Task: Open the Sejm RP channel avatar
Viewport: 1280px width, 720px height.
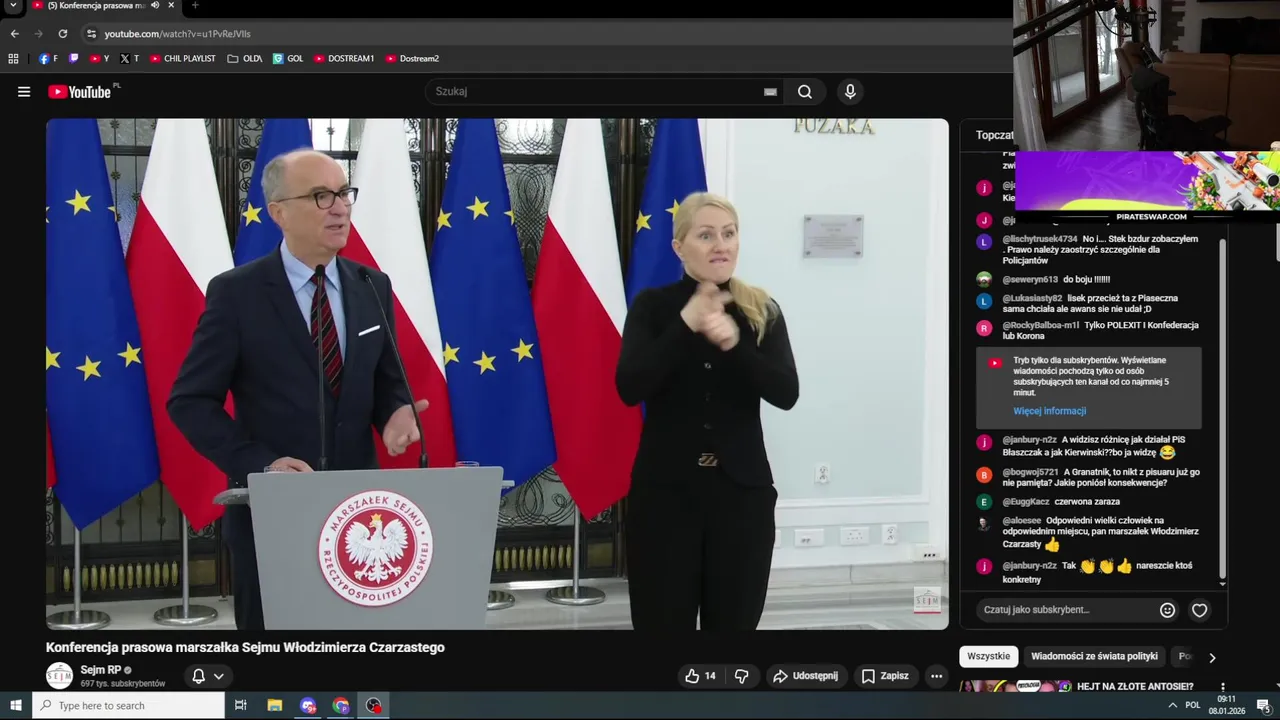Action: [60, 676]
